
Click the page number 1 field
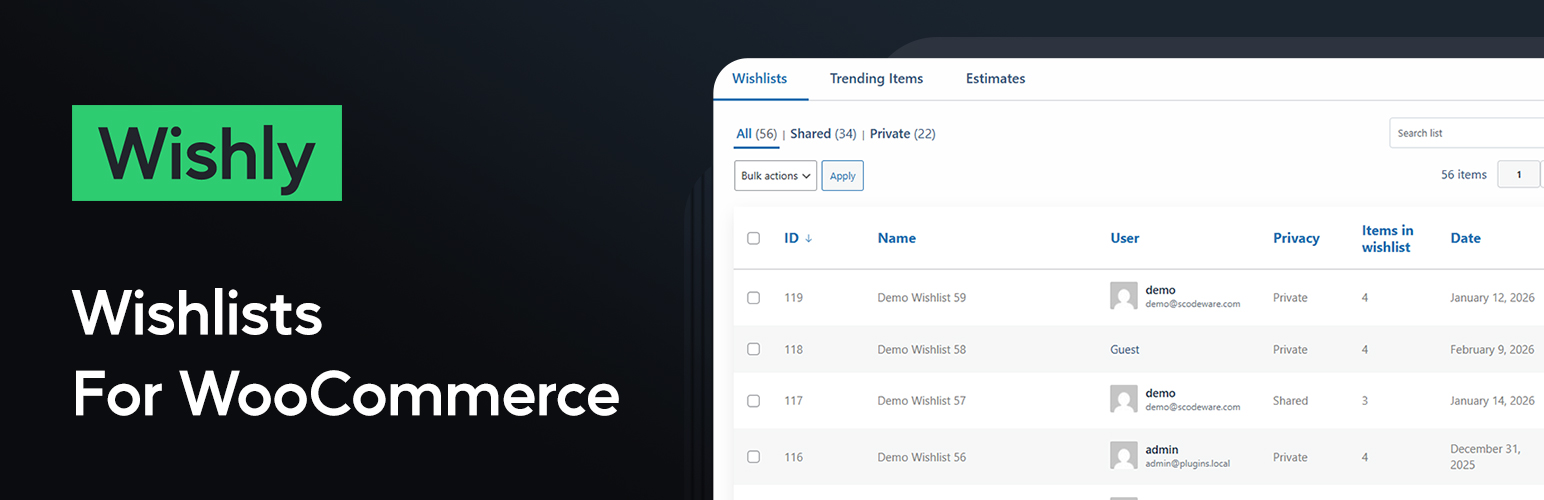click(x=1519, y=175)
